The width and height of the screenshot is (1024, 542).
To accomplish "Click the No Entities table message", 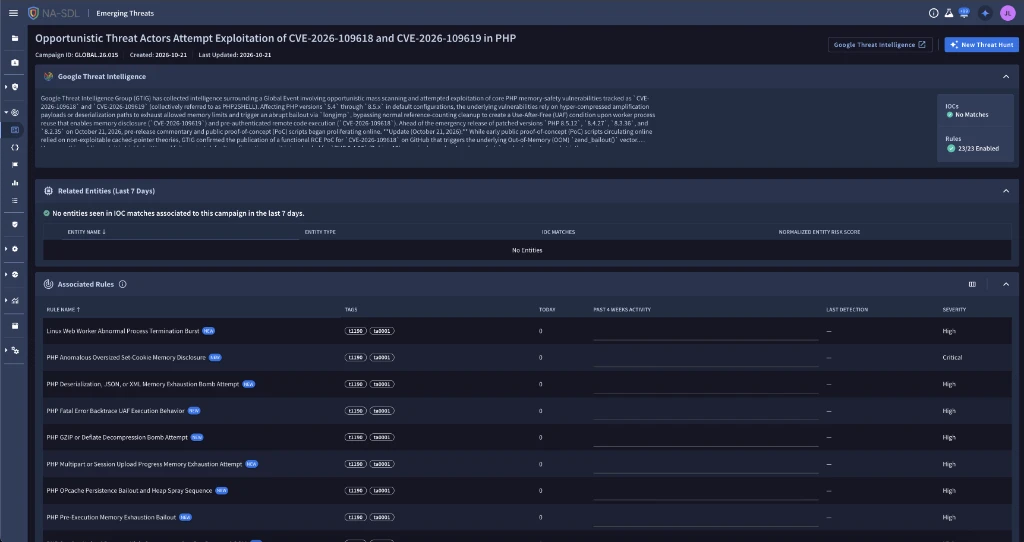I will 527,250.
